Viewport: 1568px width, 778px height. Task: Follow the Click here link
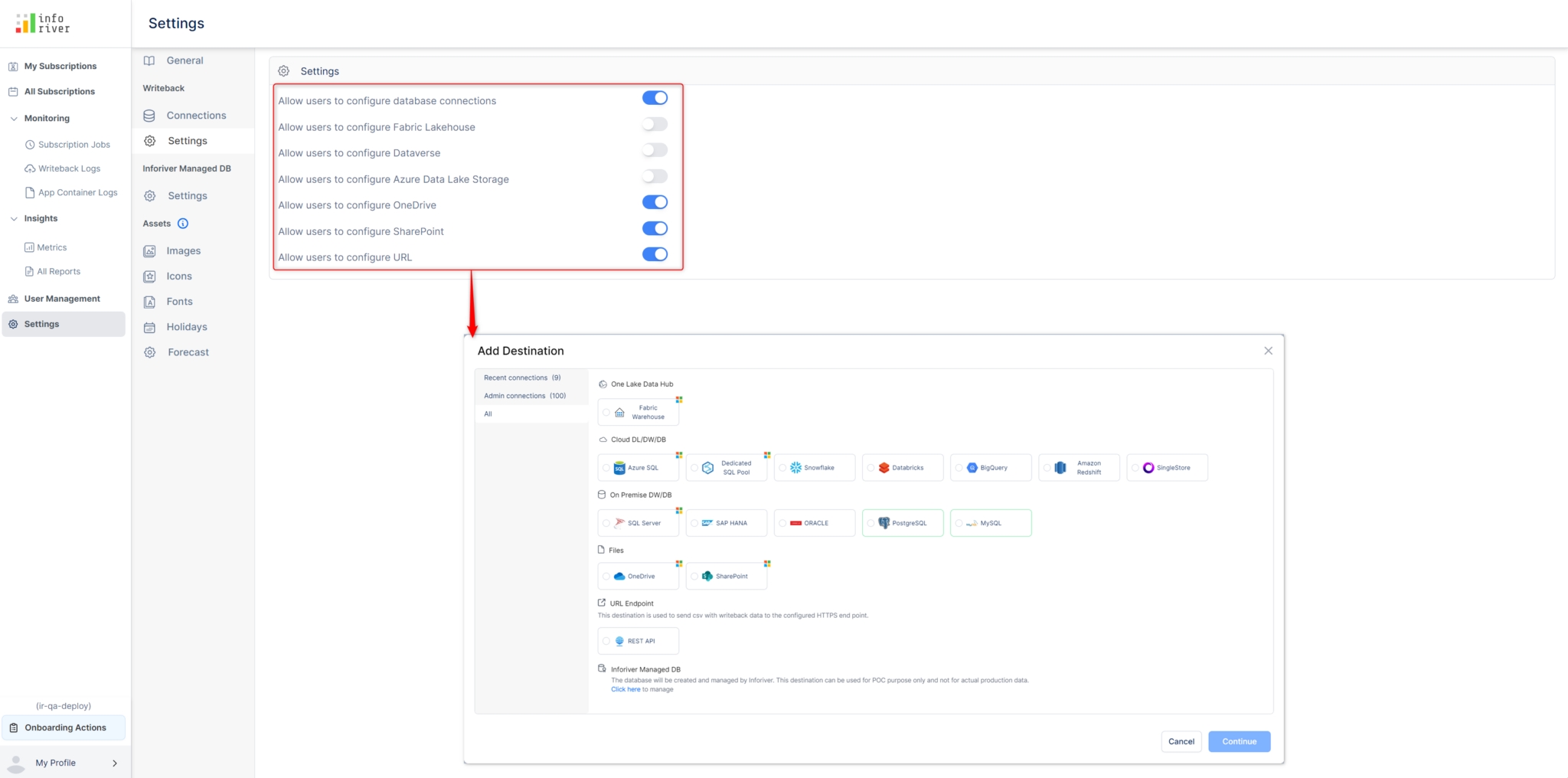click(626, 689)
